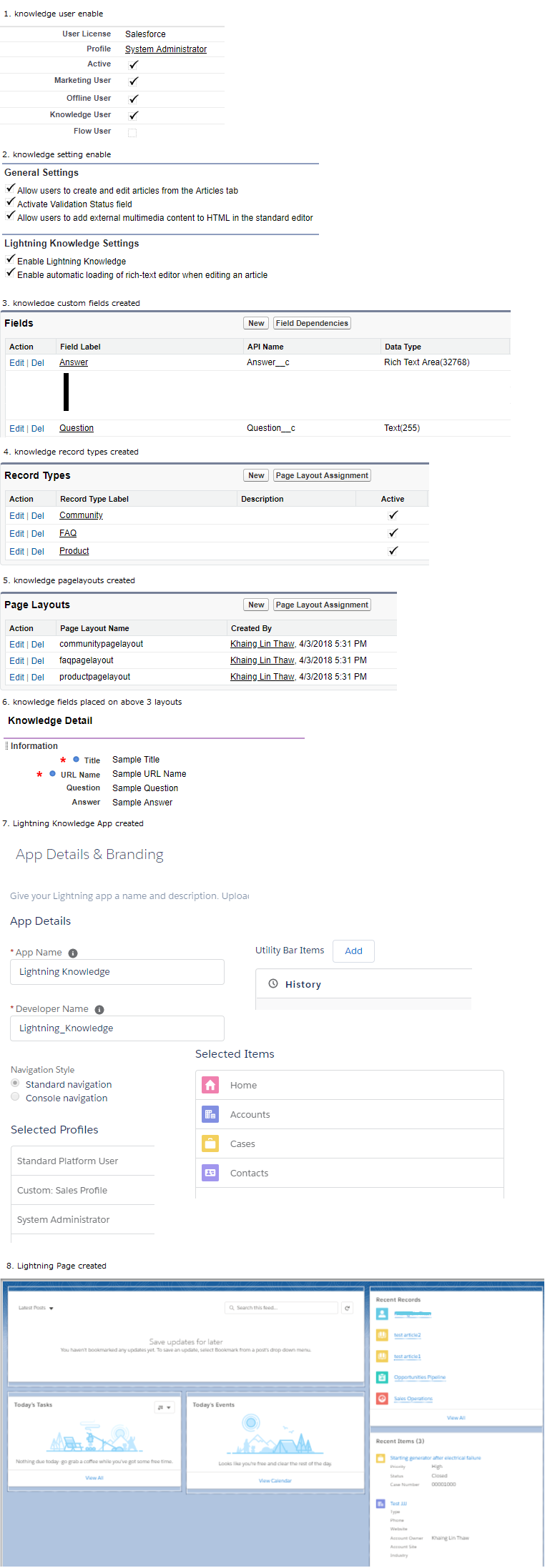Click the Developer Name info icon
Viewport: 545px width, 1568px height.
click(99, 1010)
